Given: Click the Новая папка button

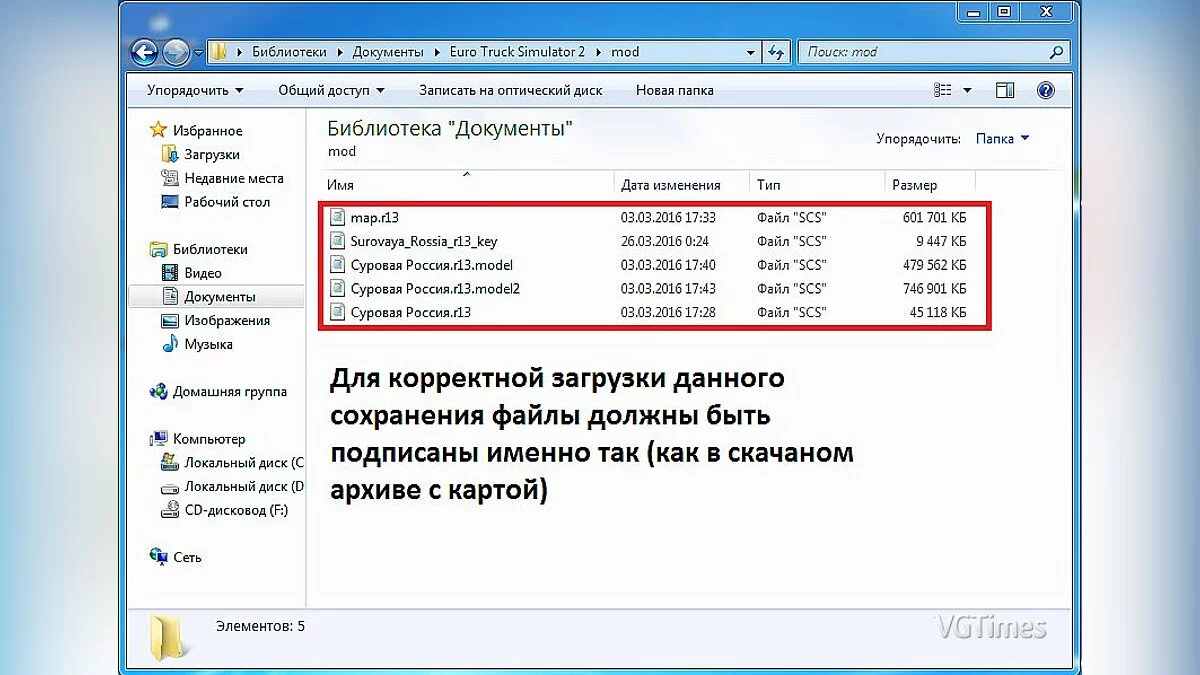Looking at the screenshot, I should pos(674,90).
